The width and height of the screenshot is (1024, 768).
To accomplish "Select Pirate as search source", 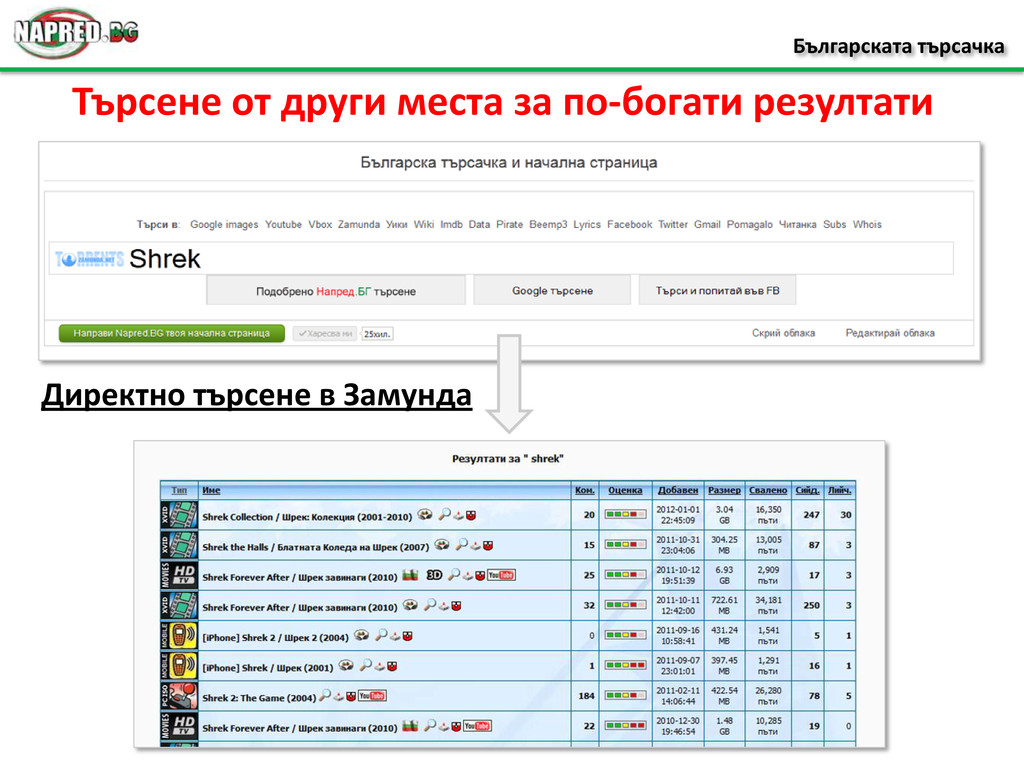I will (x=509, y=225).
